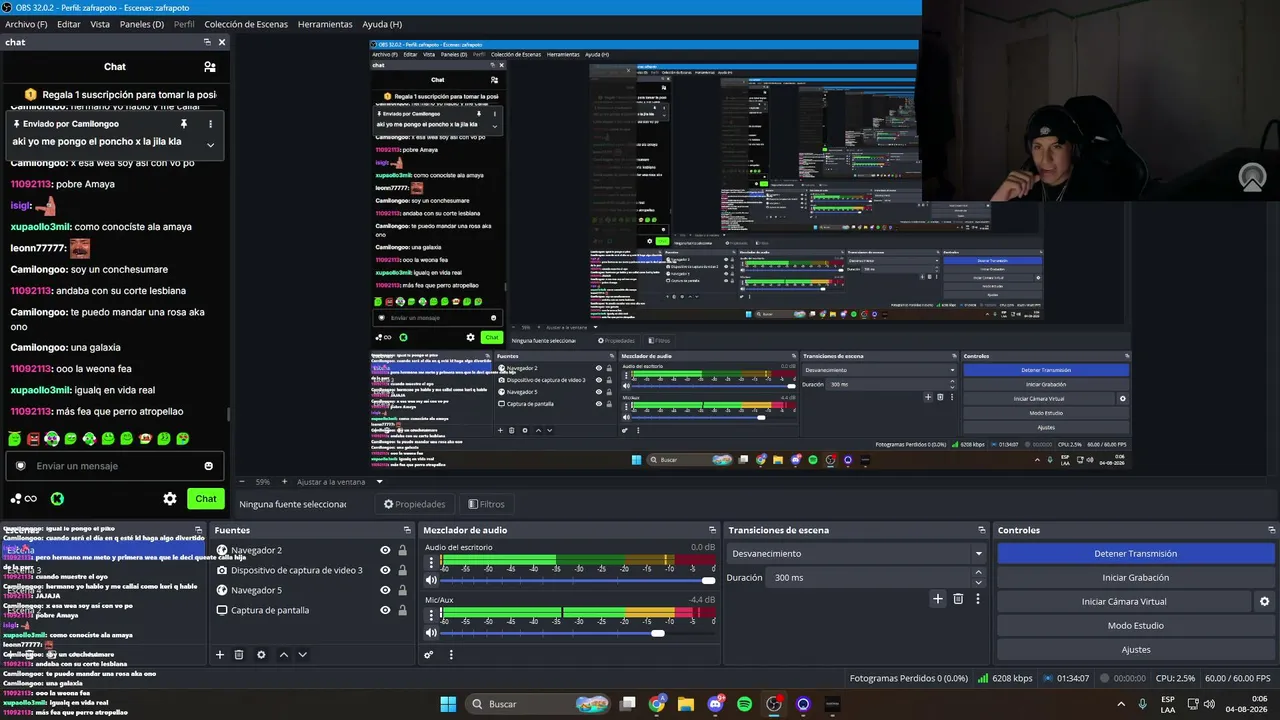Image resolution: width=1280 pixels, height=720 pixels.
Task: Zoom in the preview with plus button
Action: click(x=284, y=482)
